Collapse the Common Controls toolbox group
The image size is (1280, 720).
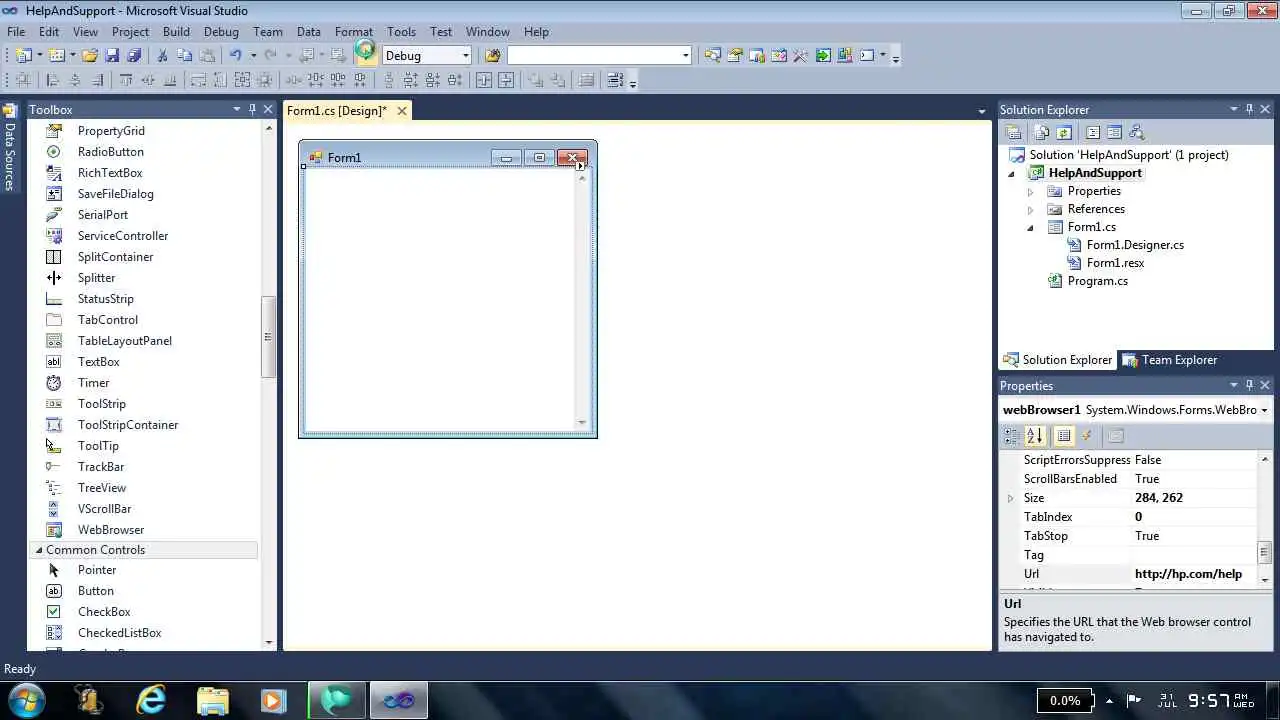39,550
